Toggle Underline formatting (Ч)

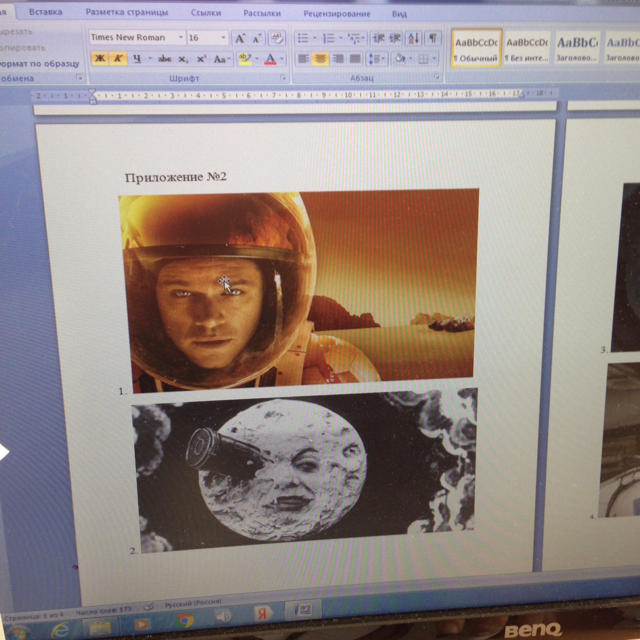pyautogui.click(x=138, y=59)
